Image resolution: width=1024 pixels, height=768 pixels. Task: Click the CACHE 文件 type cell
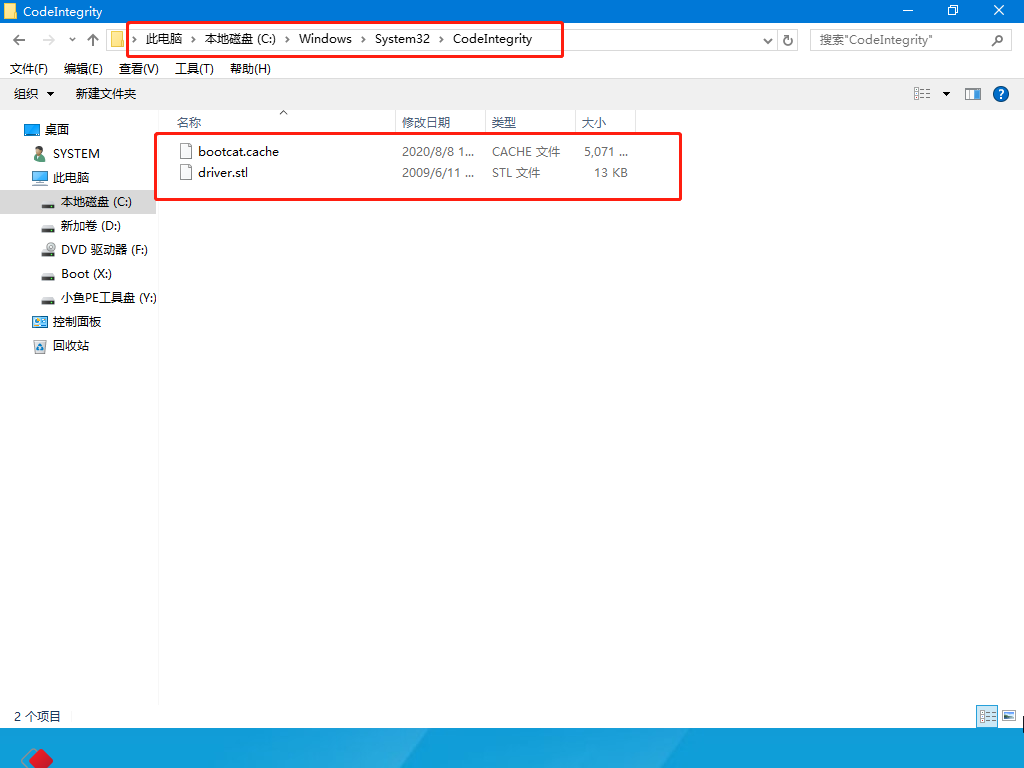click(x=526, y=152)
